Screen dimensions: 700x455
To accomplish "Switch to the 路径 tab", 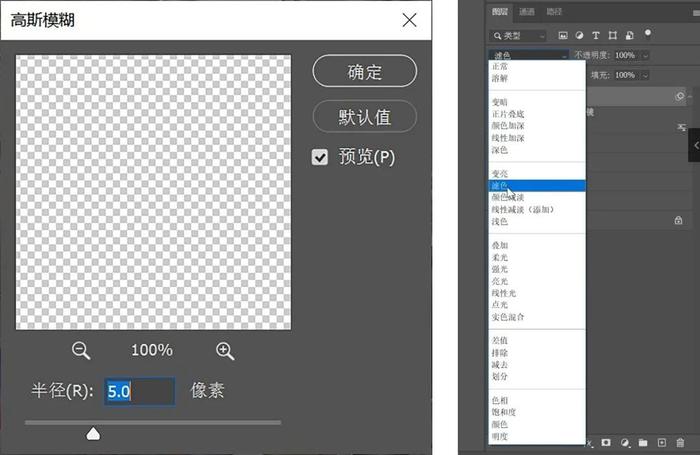I will 554,12.
